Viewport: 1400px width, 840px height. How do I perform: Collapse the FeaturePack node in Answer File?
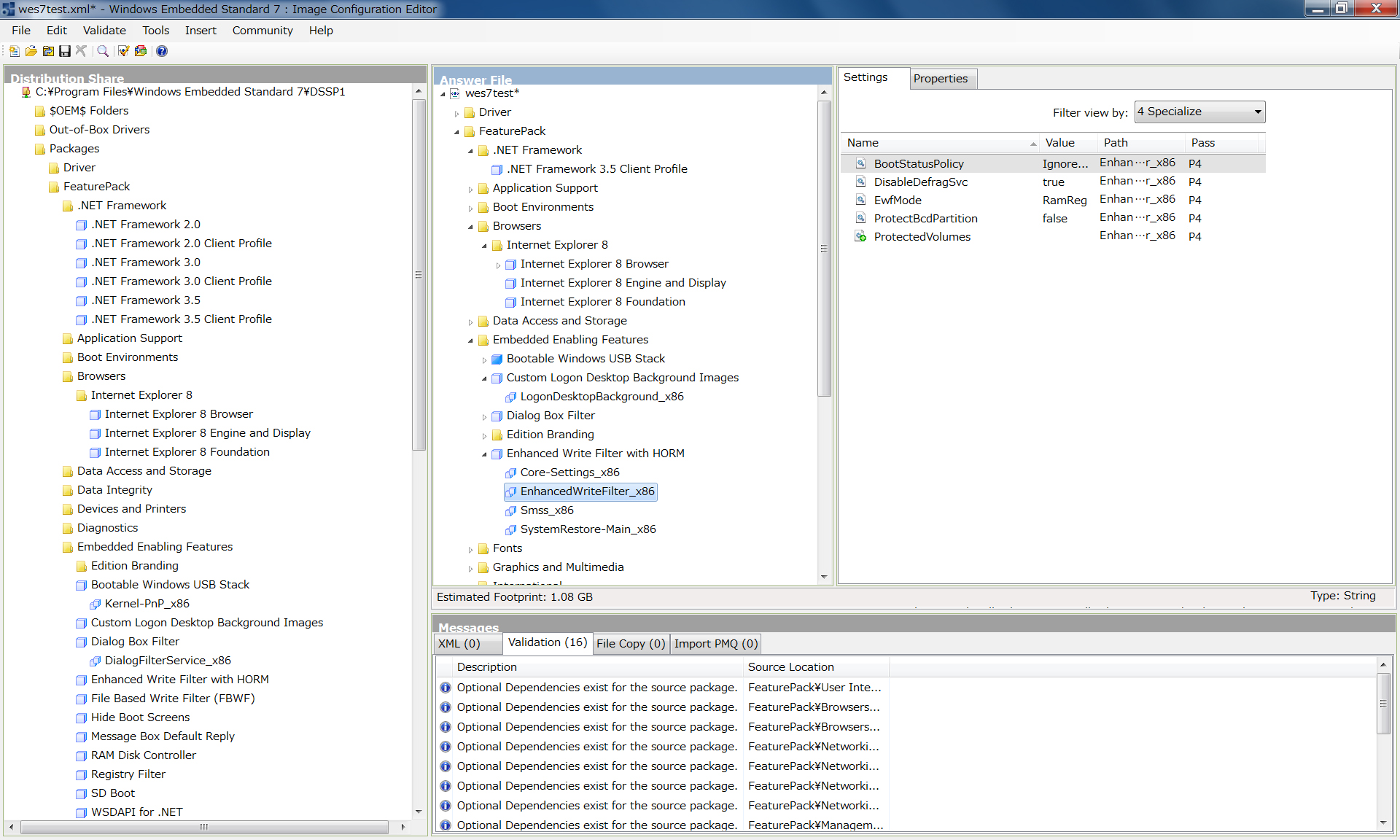coord(456,132)
